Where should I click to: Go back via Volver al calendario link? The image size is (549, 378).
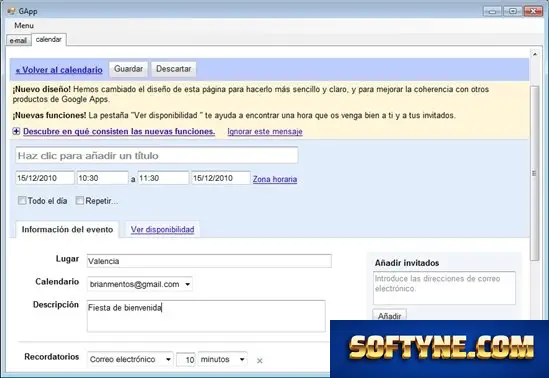click(x=59, y=70)
